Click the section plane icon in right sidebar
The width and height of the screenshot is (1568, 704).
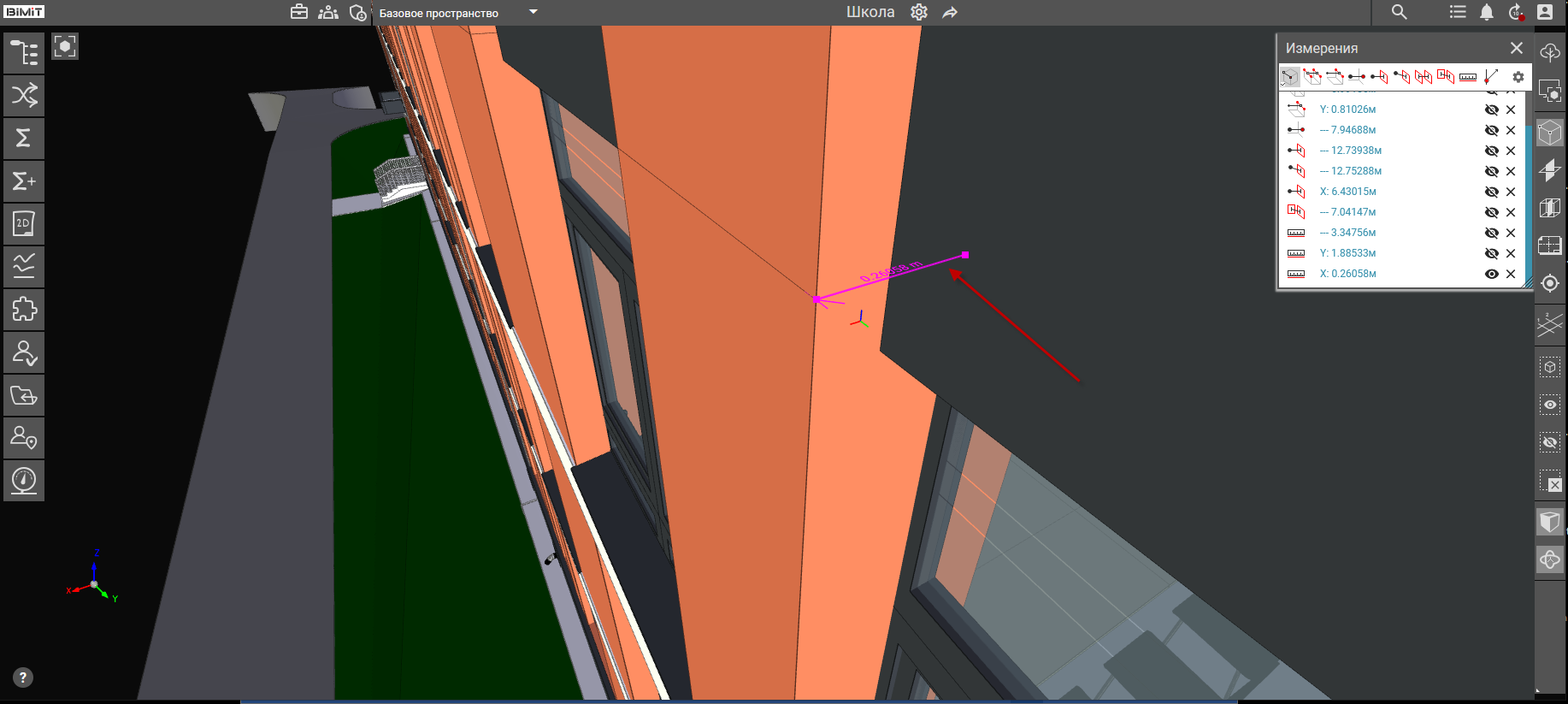[x=1549, y=323]
